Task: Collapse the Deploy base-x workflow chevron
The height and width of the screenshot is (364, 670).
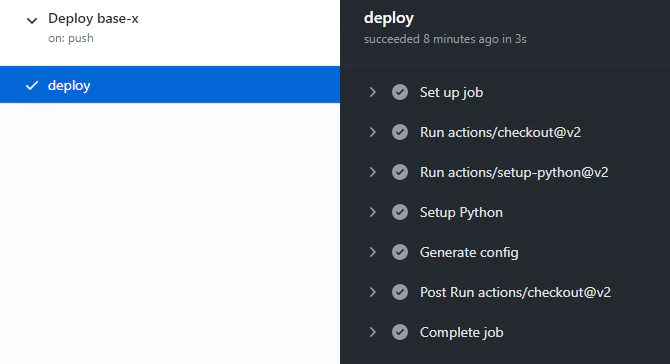Action: [x=32, y=21]
